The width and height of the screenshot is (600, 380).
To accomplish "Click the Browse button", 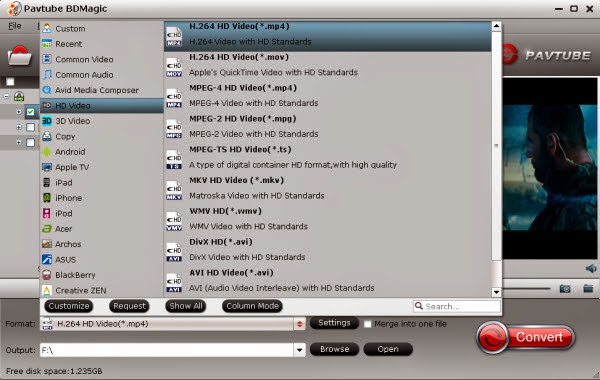I will pos(334,349).
